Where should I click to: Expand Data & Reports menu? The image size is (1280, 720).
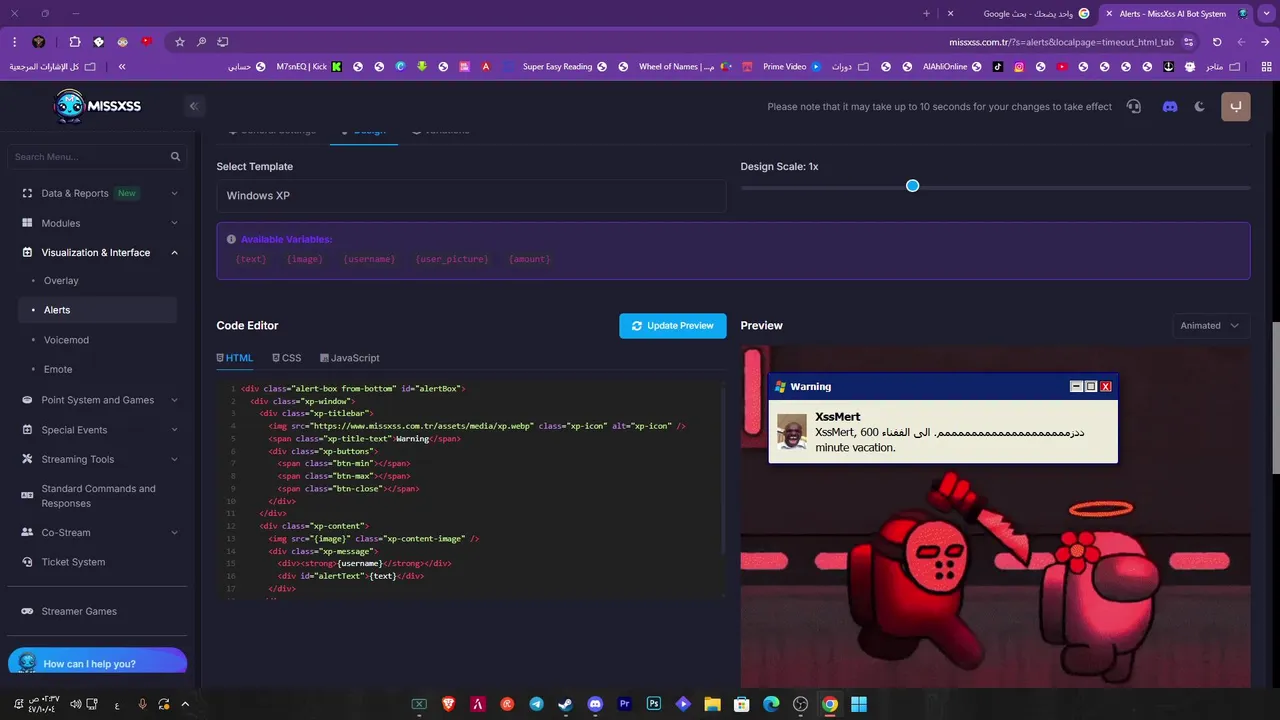pyautogui.click(x=100, y=193)
